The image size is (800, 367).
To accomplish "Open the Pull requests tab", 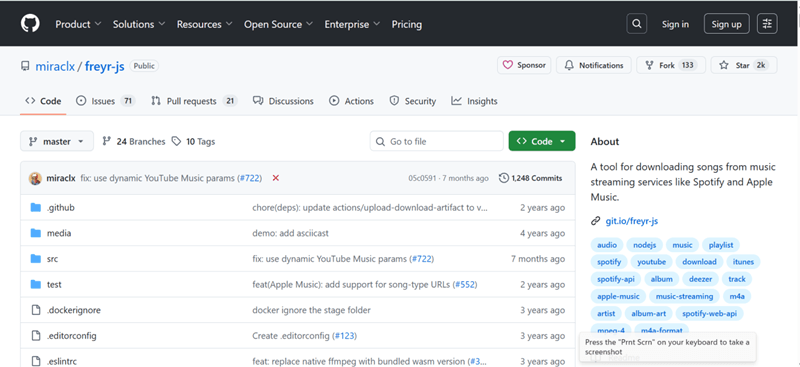I will point(194,101).
